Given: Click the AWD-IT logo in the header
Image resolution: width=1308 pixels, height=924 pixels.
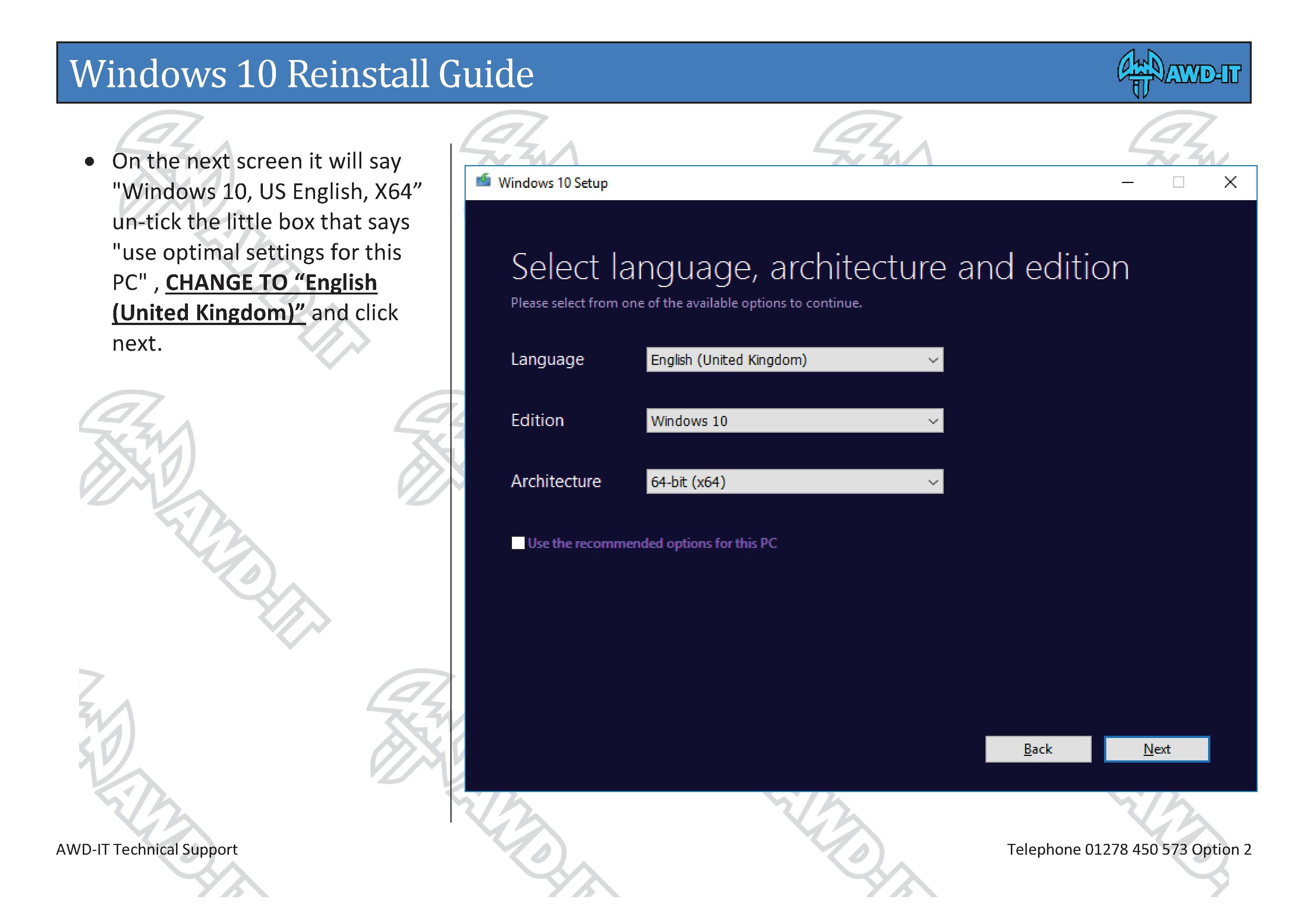Looking at the screenshot, I should [x=1179, y=73].
